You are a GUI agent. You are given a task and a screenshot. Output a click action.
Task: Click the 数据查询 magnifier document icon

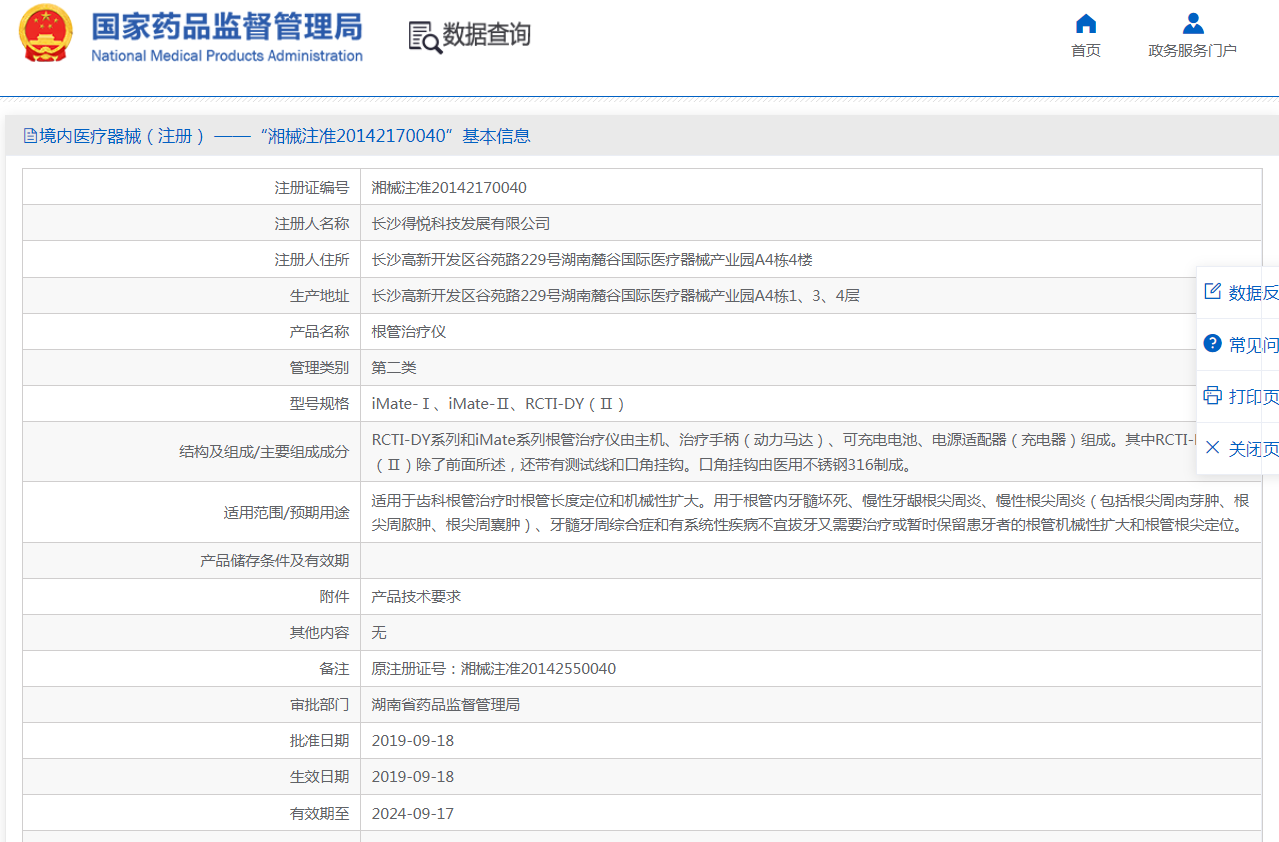(x=424, y=36)
